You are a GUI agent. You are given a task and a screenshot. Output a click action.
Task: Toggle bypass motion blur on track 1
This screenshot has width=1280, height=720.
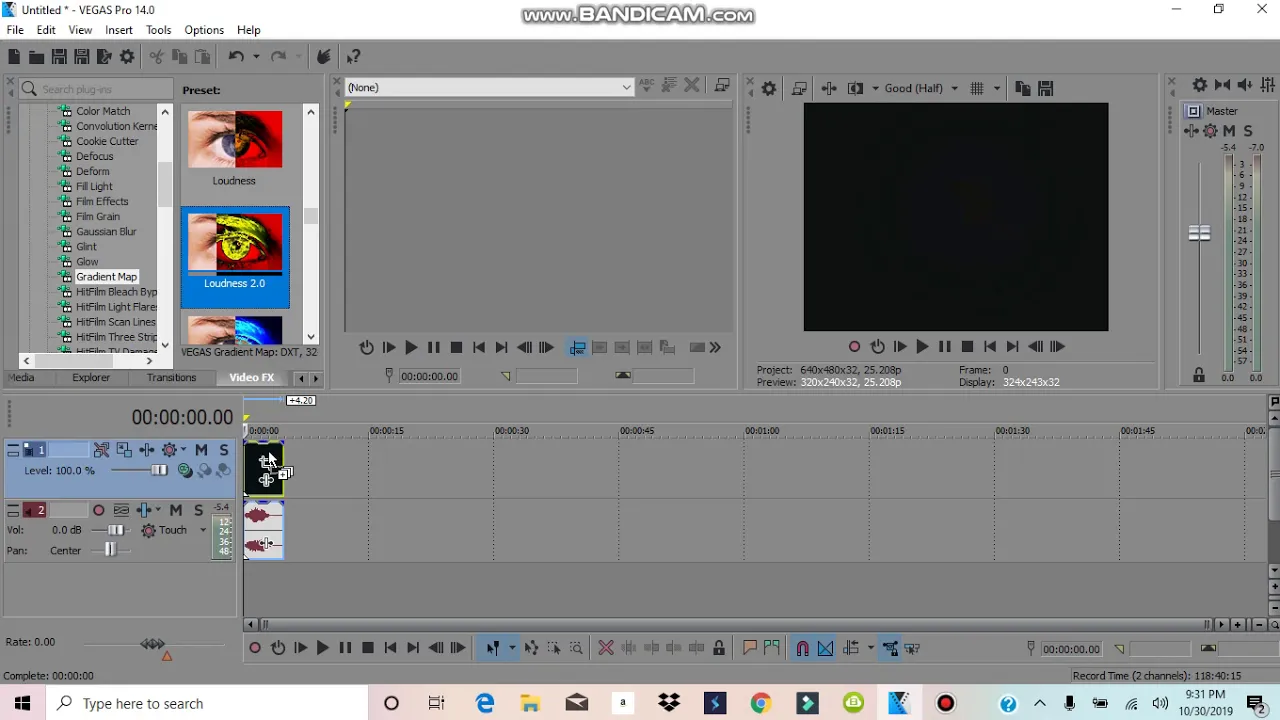(x=101, y=450)
